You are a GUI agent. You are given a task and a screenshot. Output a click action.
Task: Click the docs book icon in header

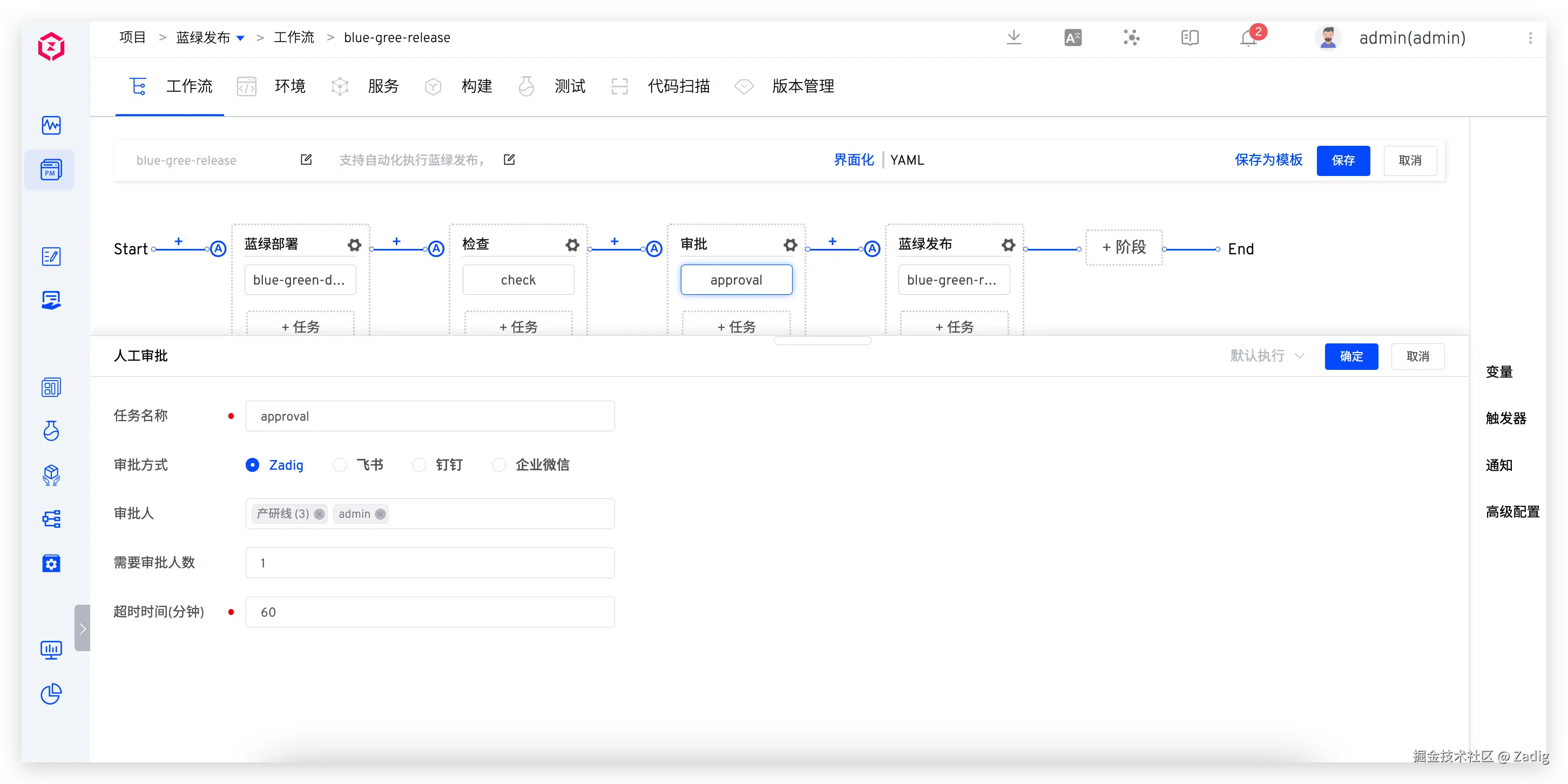(1189, 38)
